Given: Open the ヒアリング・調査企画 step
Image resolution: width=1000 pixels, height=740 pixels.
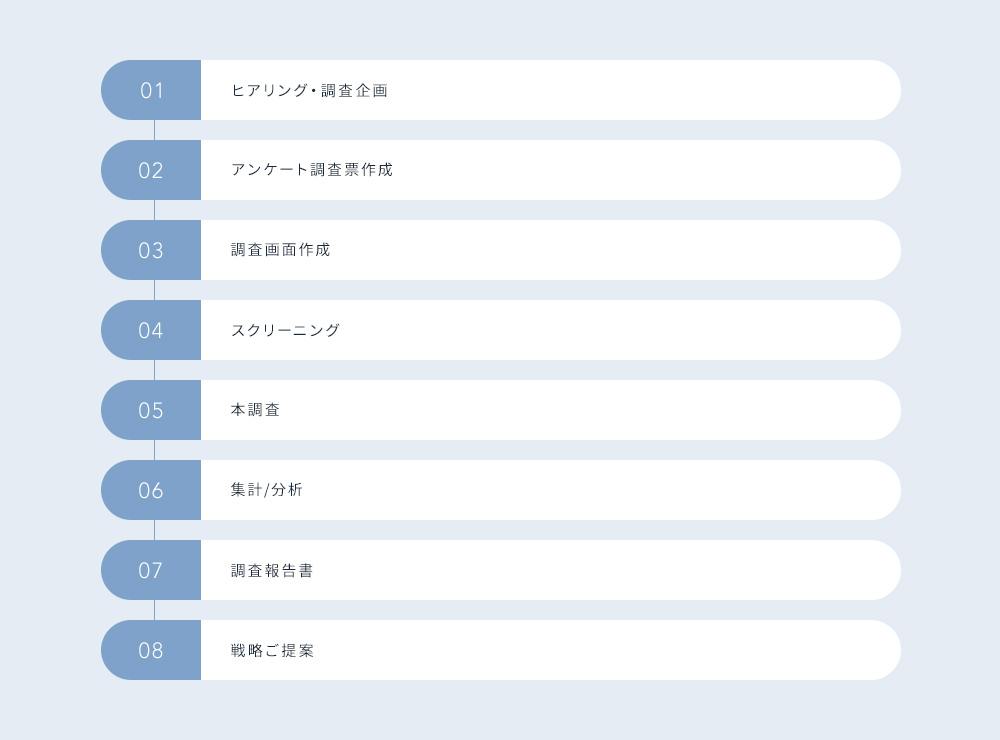Looking at the screenshot, I should point(309,90).
